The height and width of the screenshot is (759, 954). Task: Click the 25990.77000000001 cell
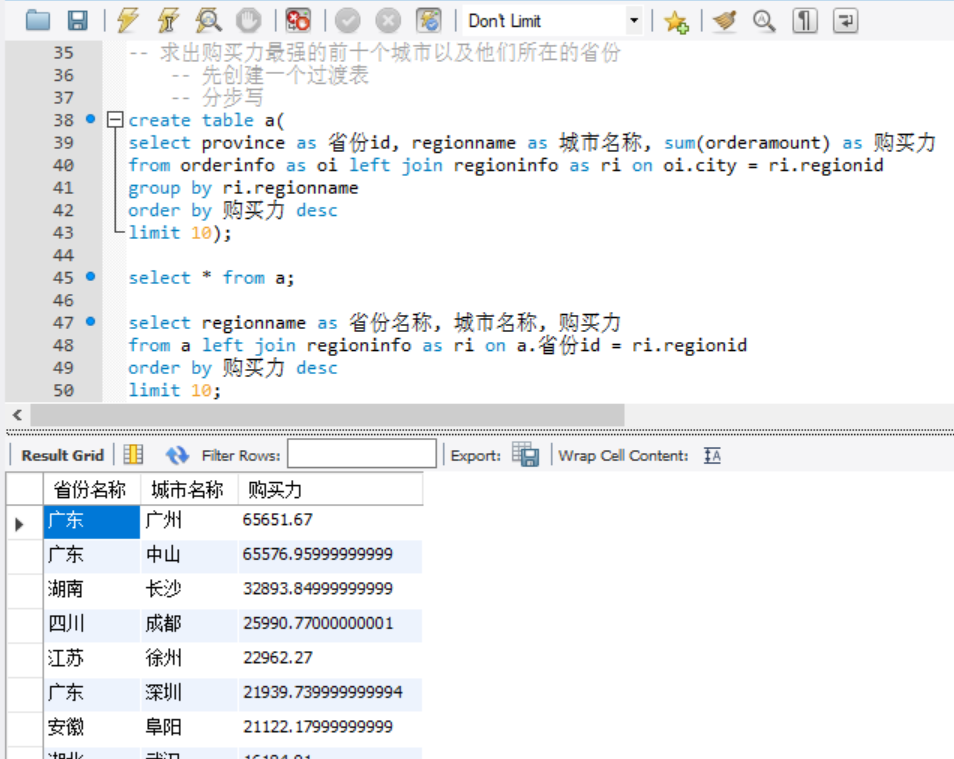click(x=330, y=624)
